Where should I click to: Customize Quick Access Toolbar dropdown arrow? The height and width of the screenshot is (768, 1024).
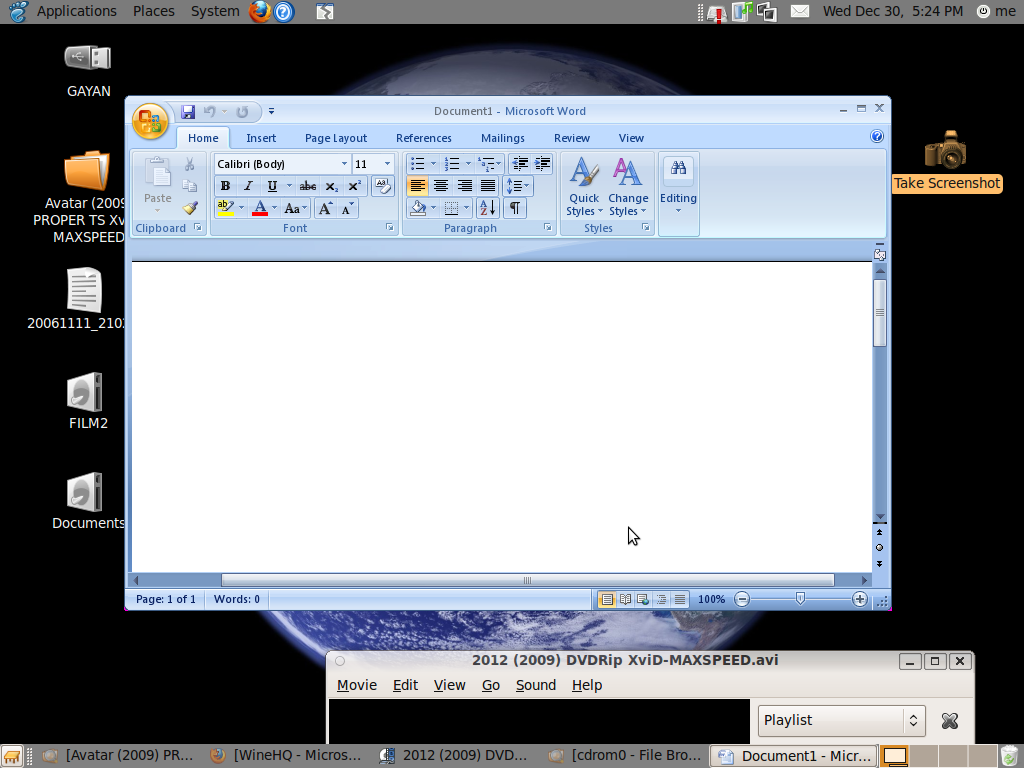(x=272, y=112)
